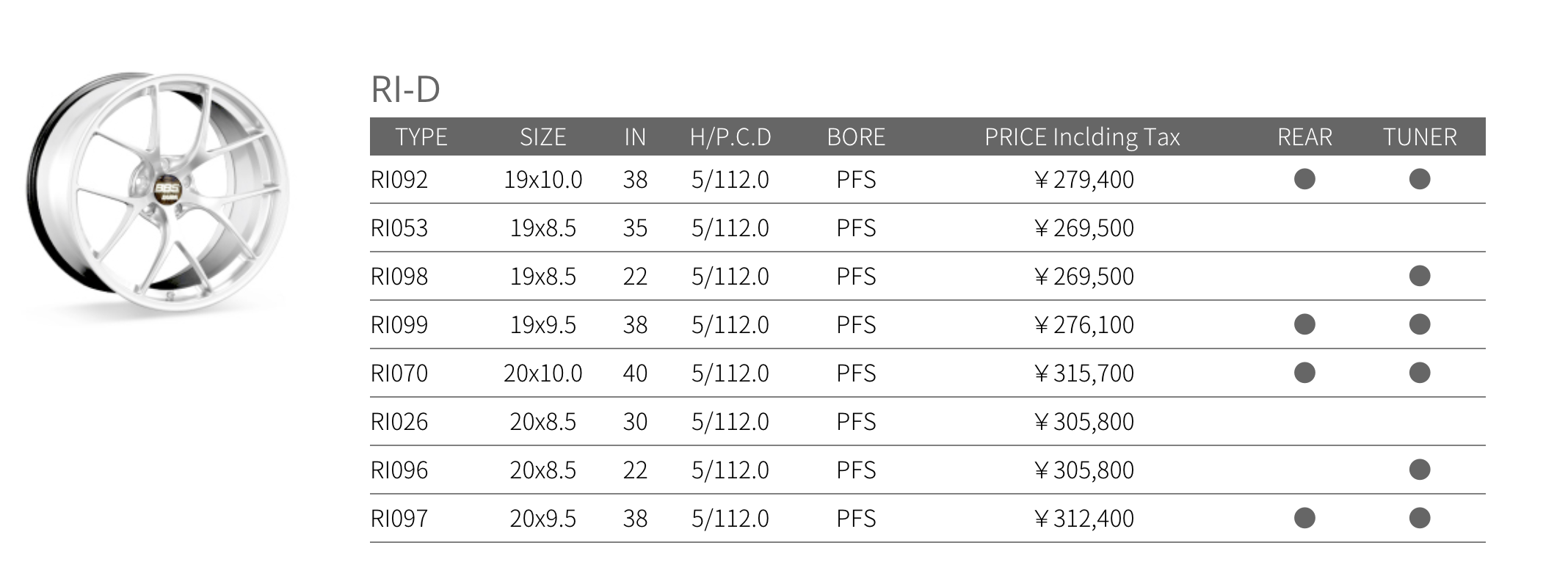Click the REAR dot for RI097
Screen dimensions: 1568x562
tap(1304, 518)
